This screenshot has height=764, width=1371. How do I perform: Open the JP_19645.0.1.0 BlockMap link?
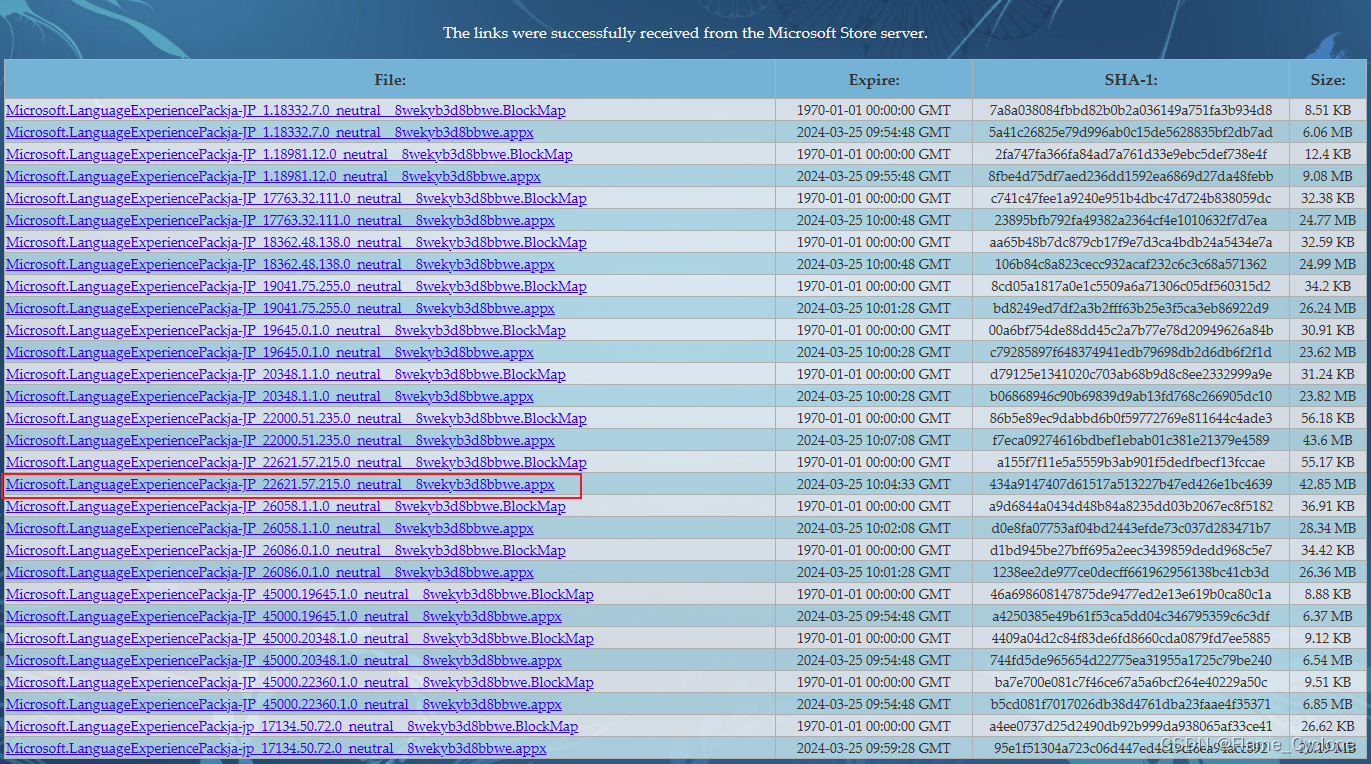286,330
